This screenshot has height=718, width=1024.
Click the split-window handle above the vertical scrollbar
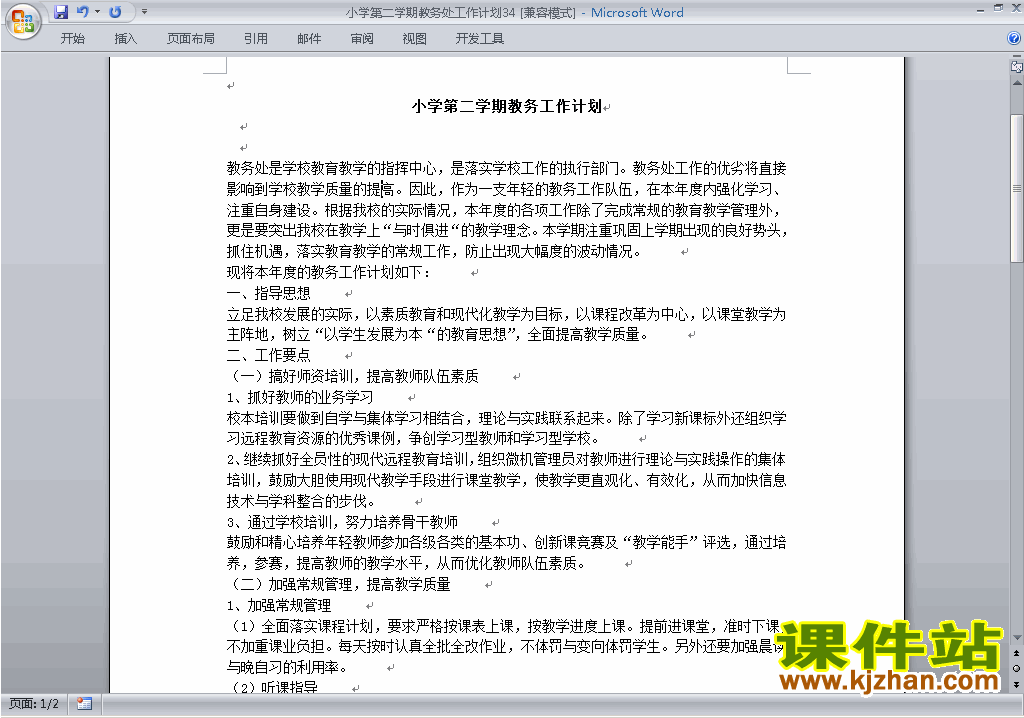coord(1016,57)
